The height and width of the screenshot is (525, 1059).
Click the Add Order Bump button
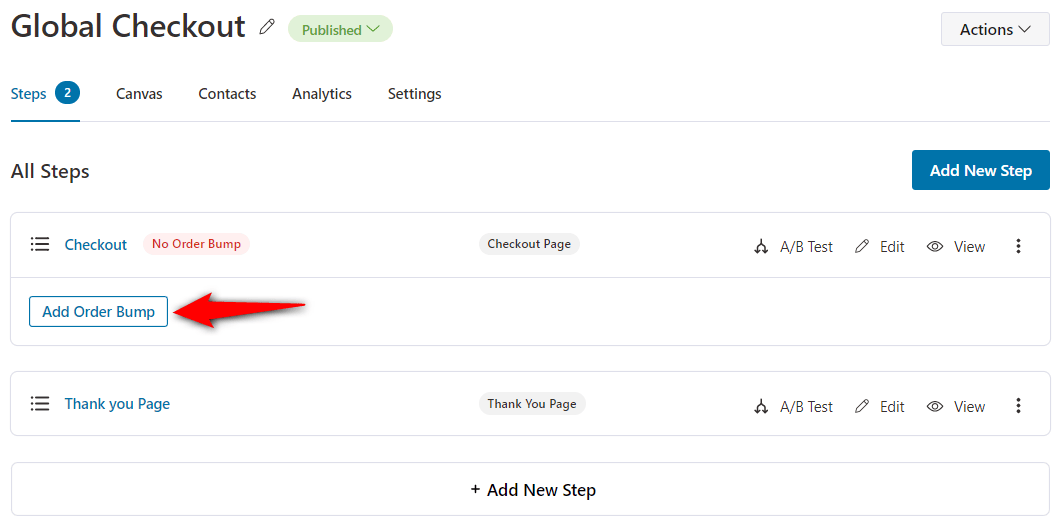click(99, 311)
